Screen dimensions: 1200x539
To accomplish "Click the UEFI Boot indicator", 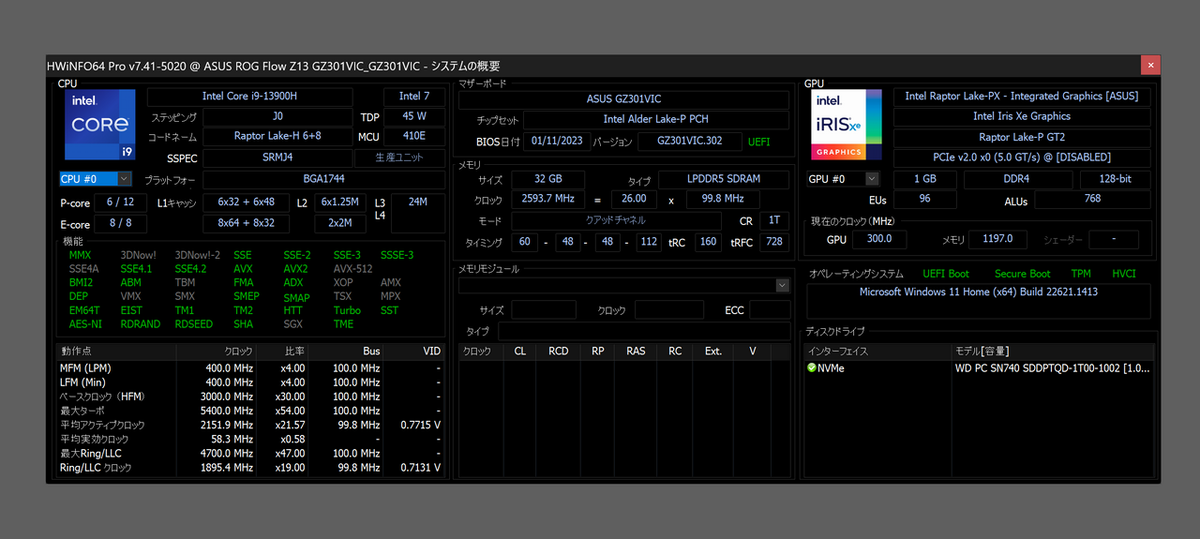I will 945,274.
